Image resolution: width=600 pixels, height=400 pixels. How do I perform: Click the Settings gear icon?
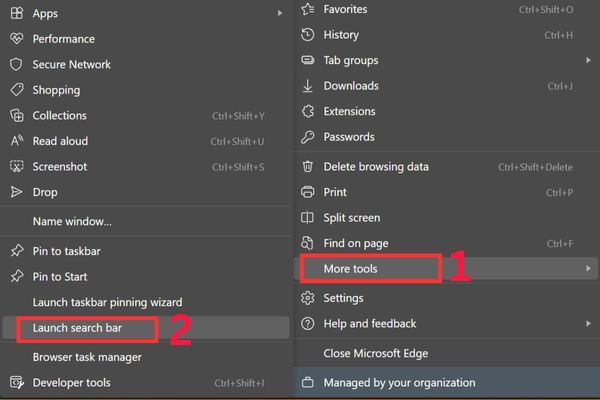pos(308,298)
